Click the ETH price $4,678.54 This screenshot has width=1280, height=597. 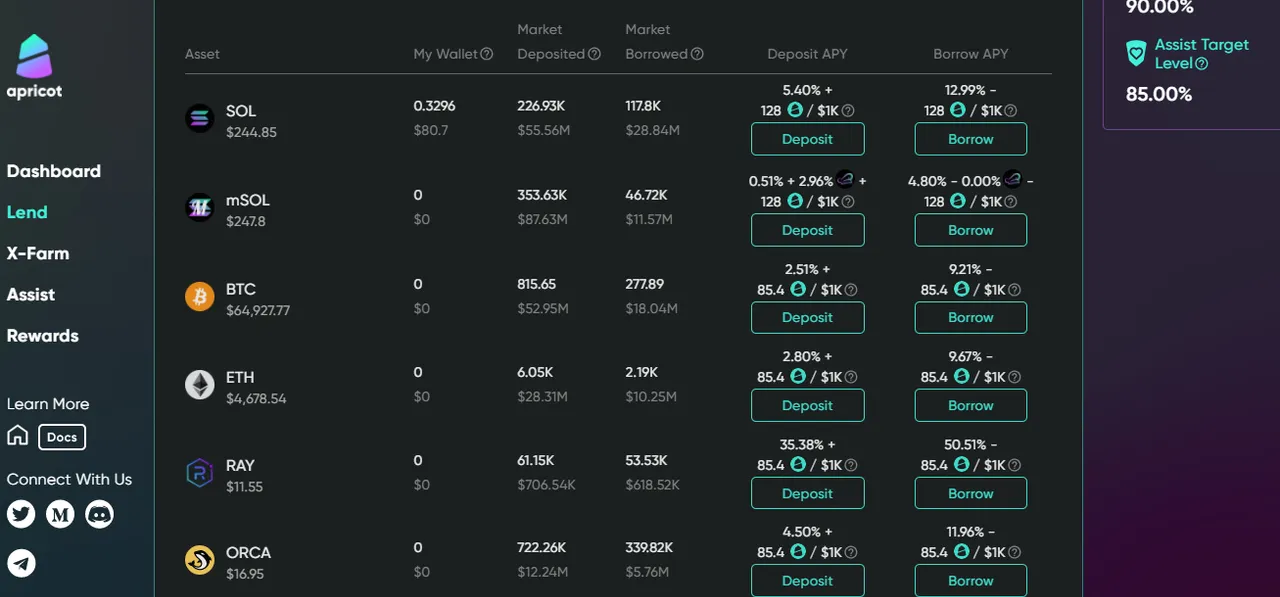[x=256, y=398]
